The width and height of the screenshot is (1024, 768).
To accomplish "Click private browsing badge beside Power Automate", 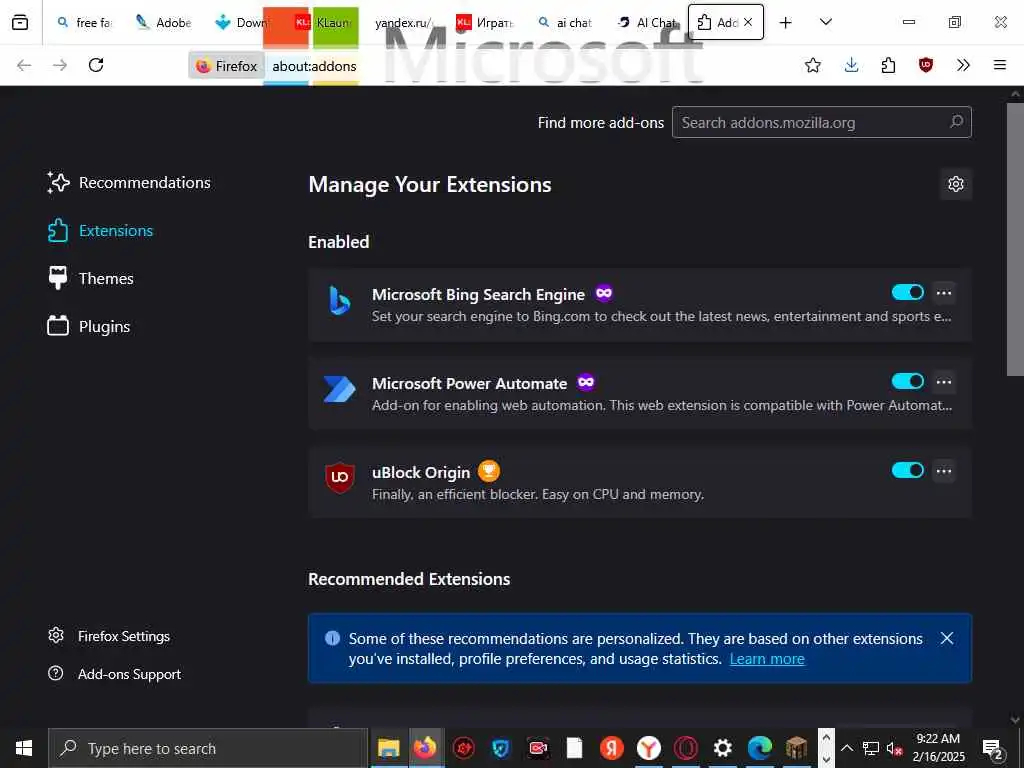I will coord(586,382).
